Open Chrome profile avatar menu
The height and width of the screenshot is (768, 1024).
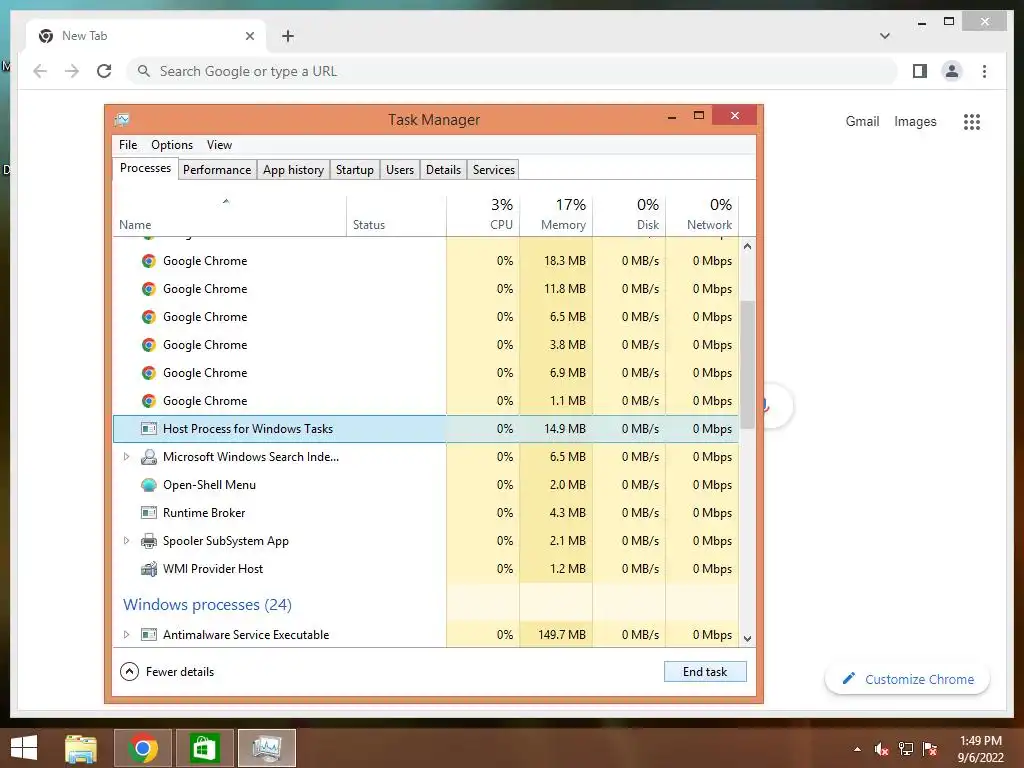(x=952, y=71)
